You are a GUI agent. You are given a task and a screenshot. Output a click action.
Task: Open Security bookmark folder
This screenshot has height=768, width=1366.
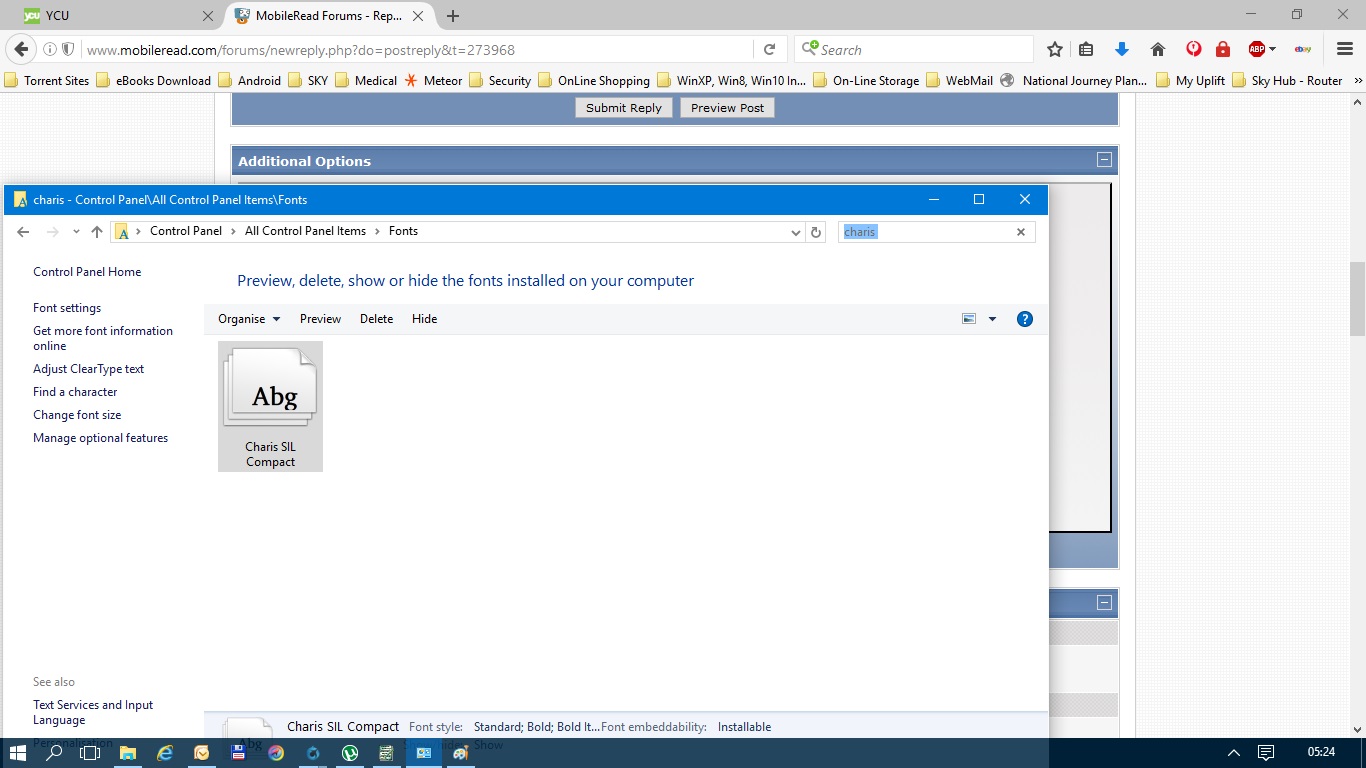click(x=499, y=80)
